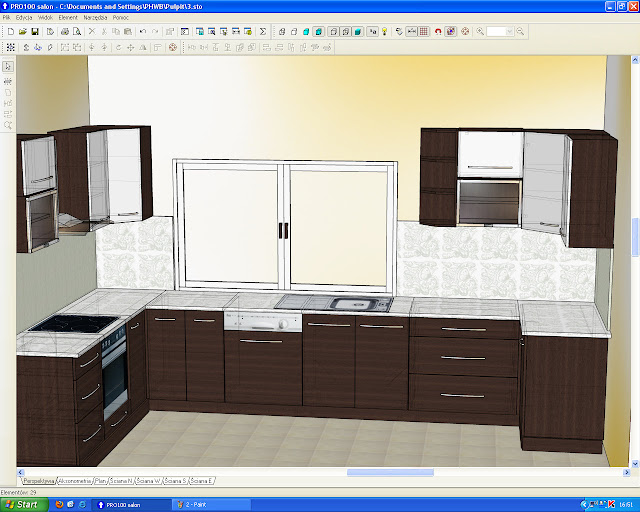Toggle the textured cube display mode
Screen dimensions: 640x512
(319, 31)
